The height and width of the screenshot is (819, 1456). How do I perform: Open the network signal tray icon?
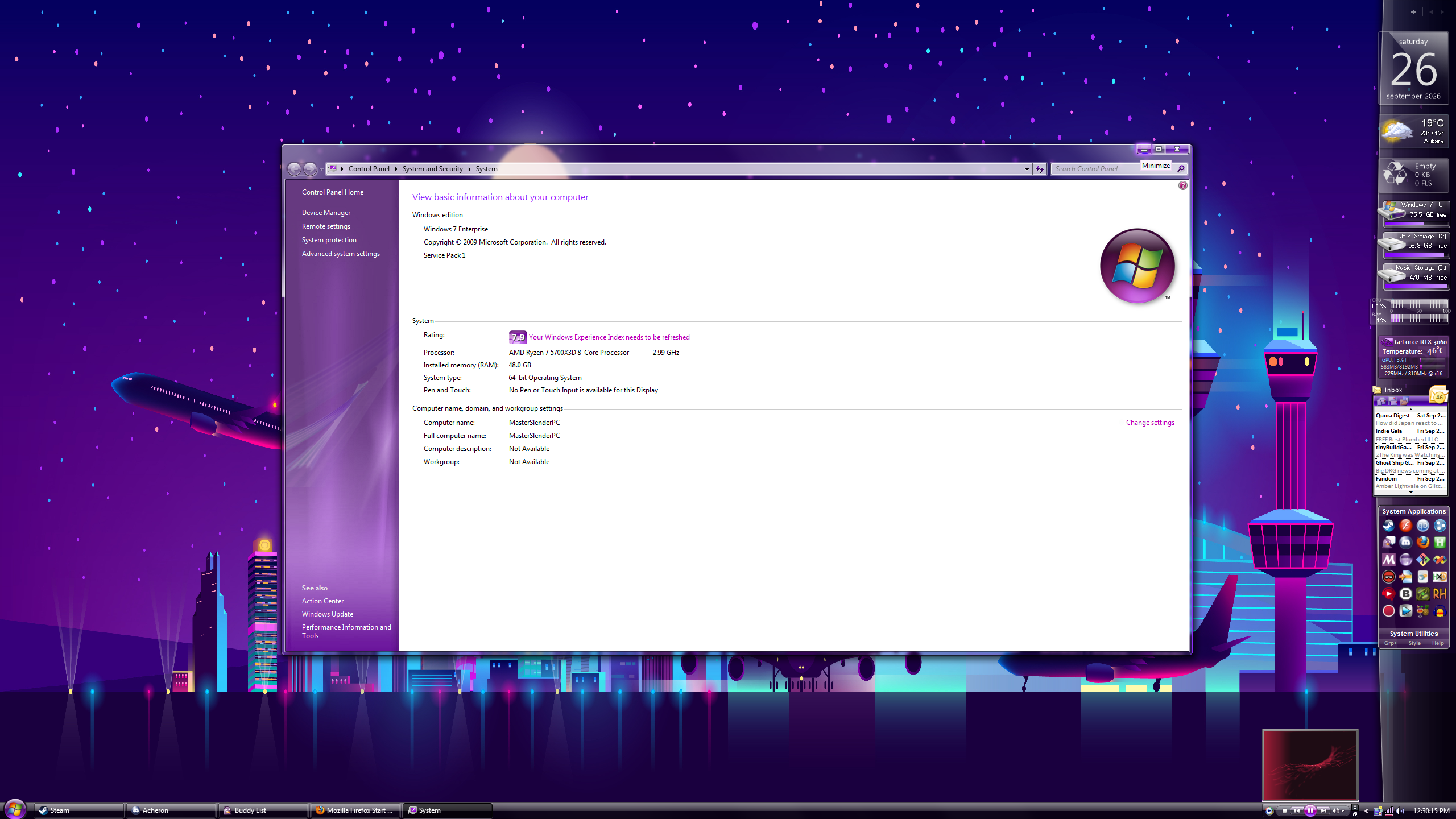tap(1389, 811)
